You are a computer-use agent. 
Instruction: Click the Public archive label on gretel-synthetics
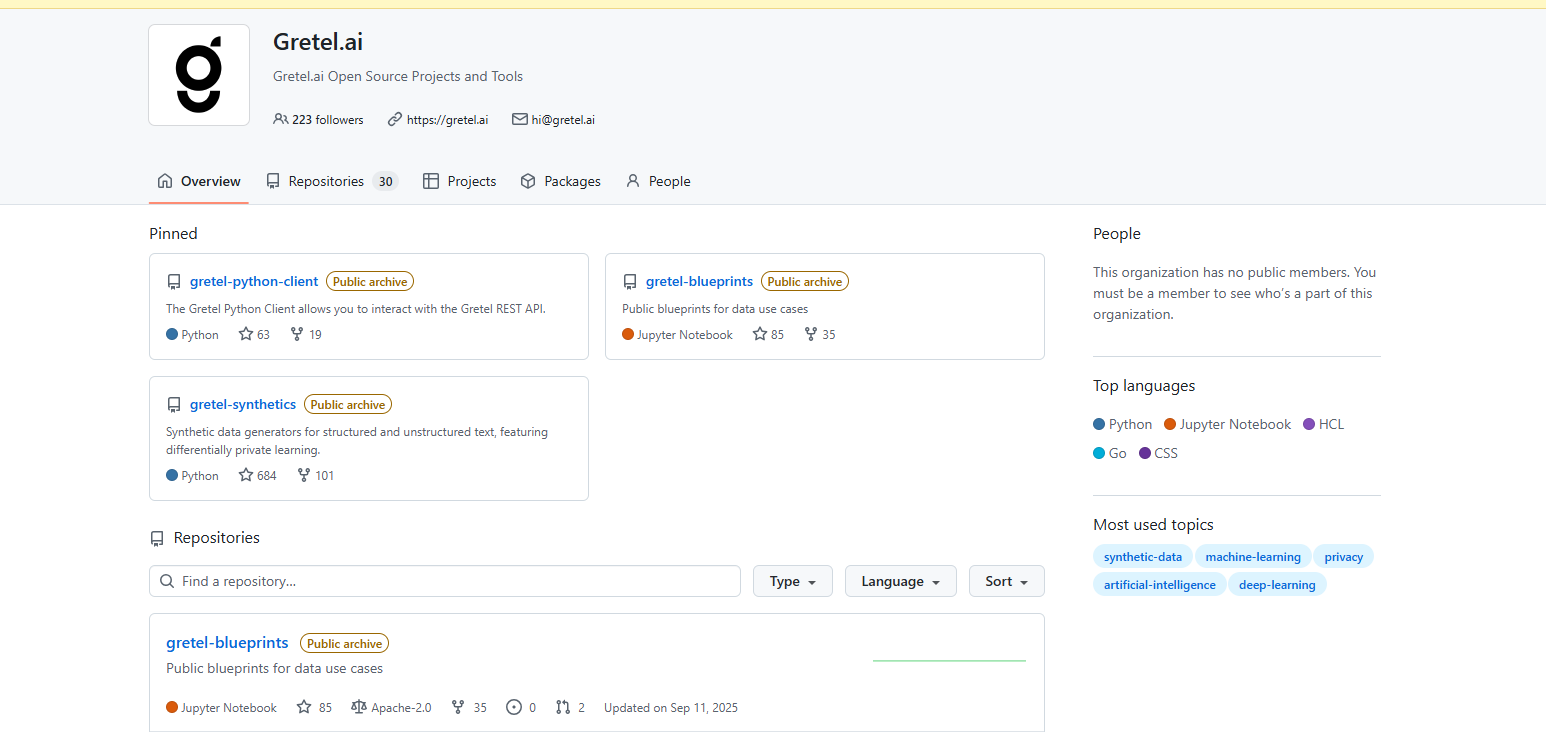348,404
